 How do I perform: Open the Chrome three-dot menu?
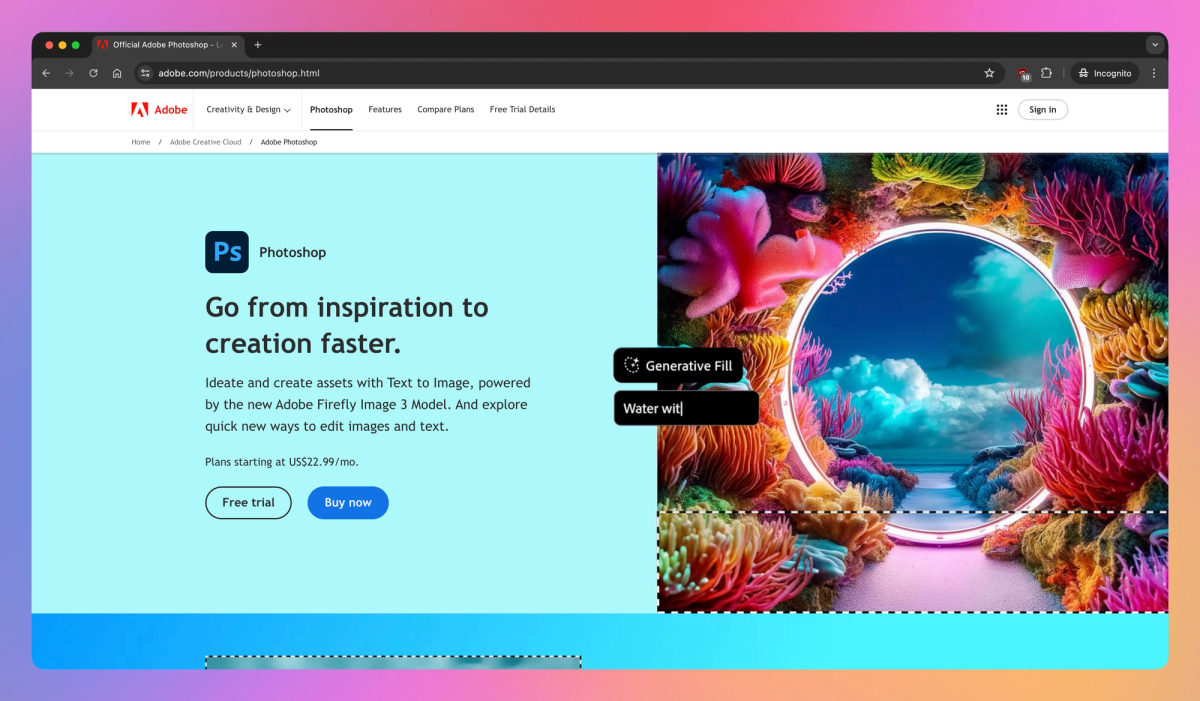tap(1154, 72)
